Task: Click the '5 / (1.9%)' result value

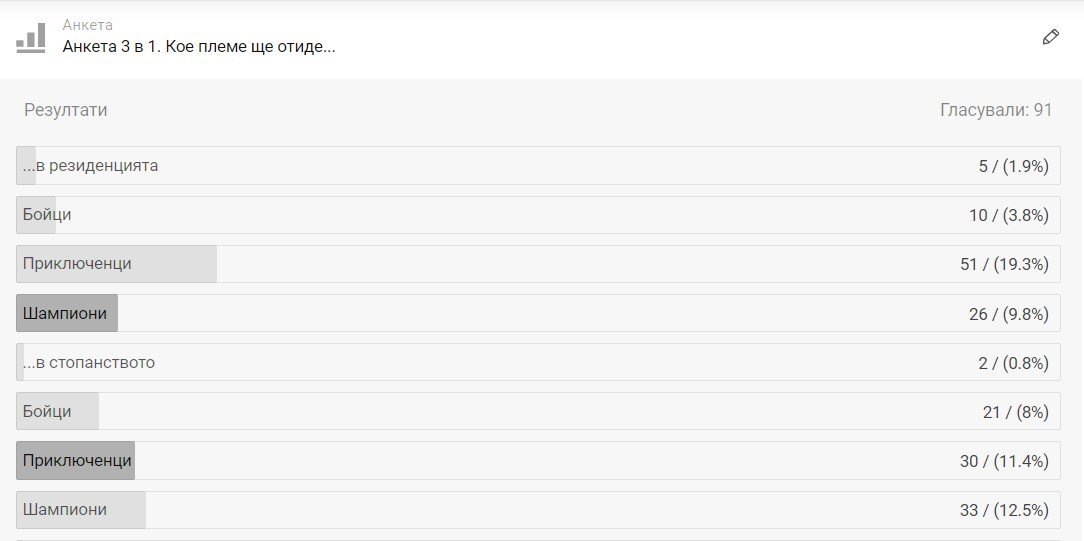Action: click(1013, 167)
